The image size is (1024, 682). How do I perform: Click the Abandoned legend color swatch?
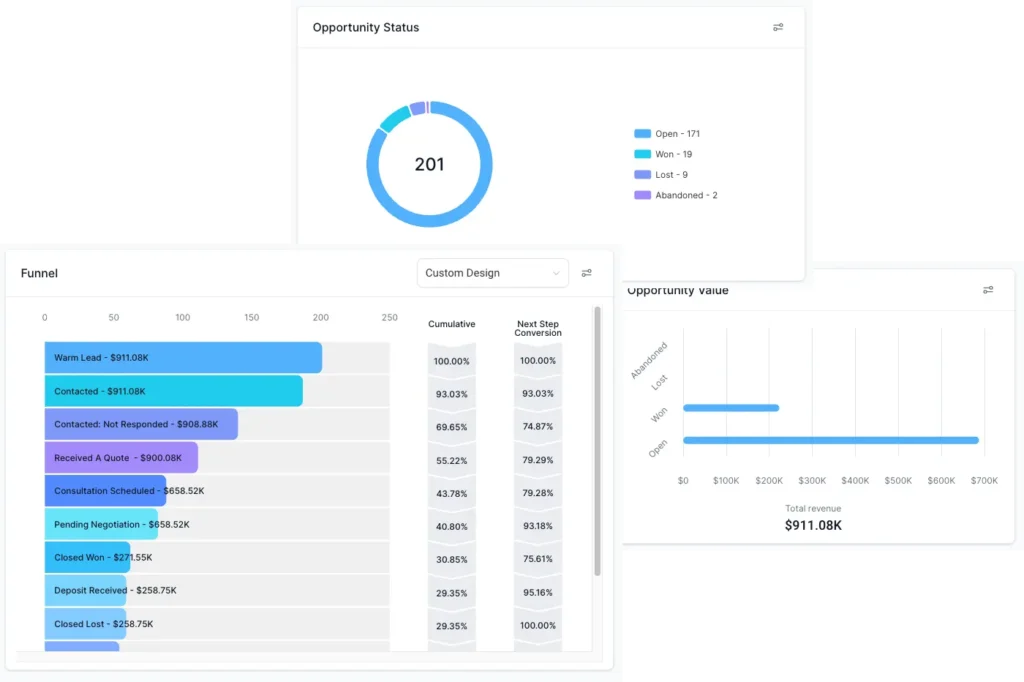[x=642, y=195]
